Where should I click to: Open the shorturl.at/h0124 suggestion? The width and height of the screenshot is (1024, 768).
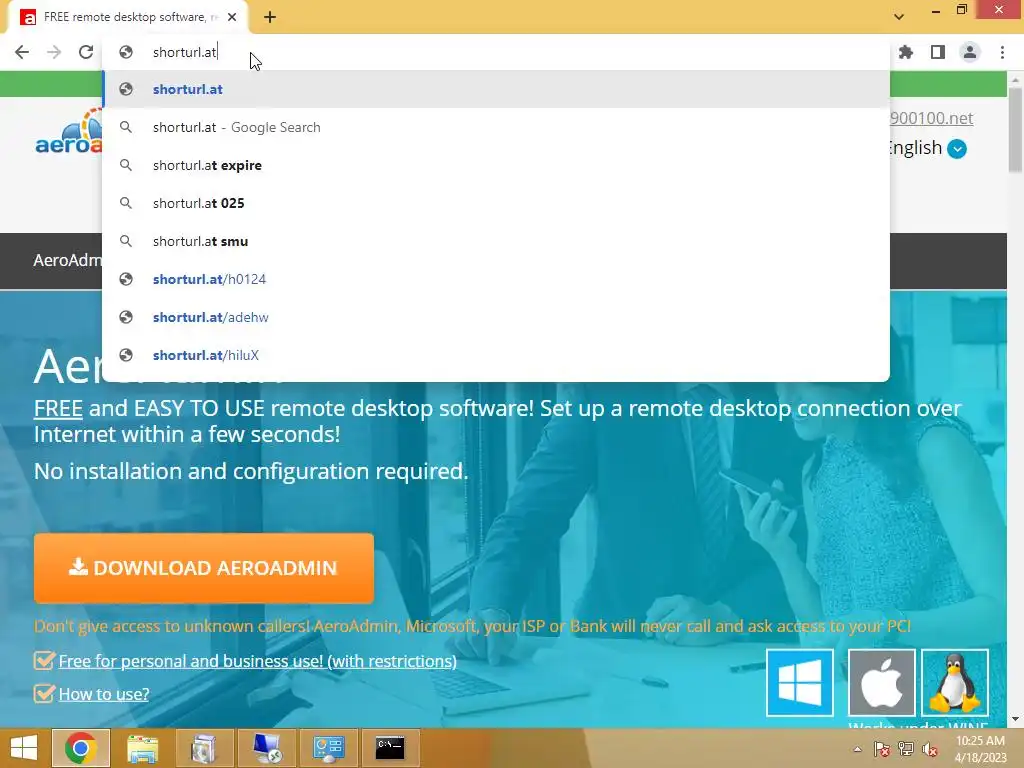pos(496,280)
